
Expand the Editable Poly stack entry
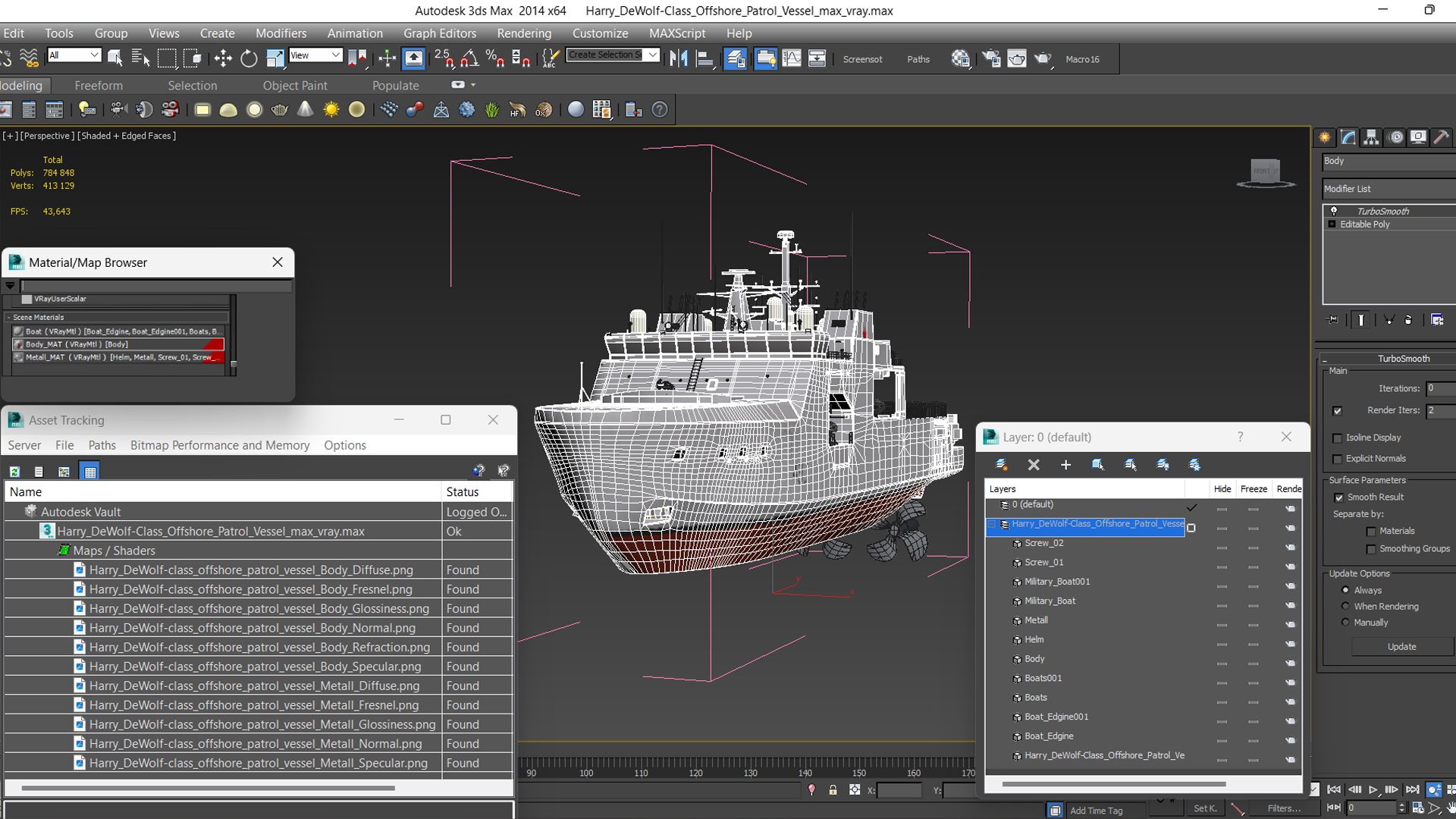point(1332,224)
